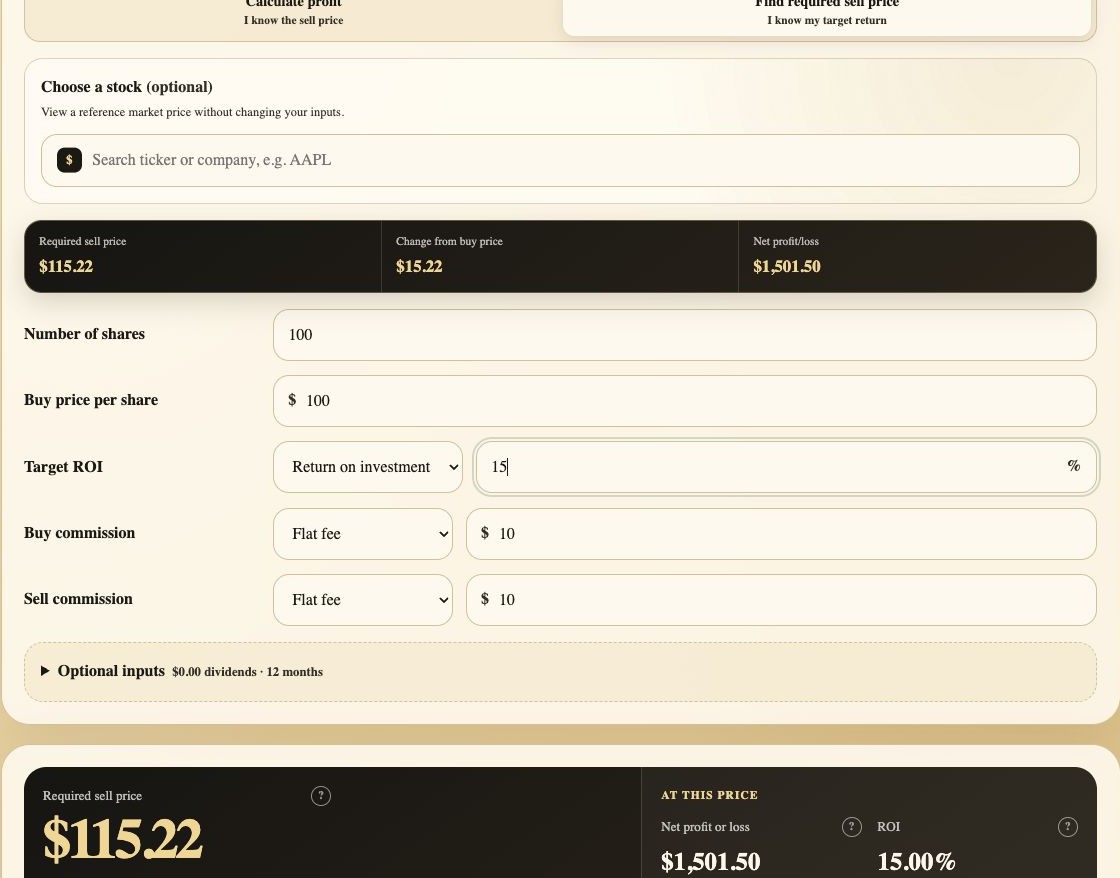Open help icon next to ROI result
This screenshot has height=878, width=1120.
1067,827
